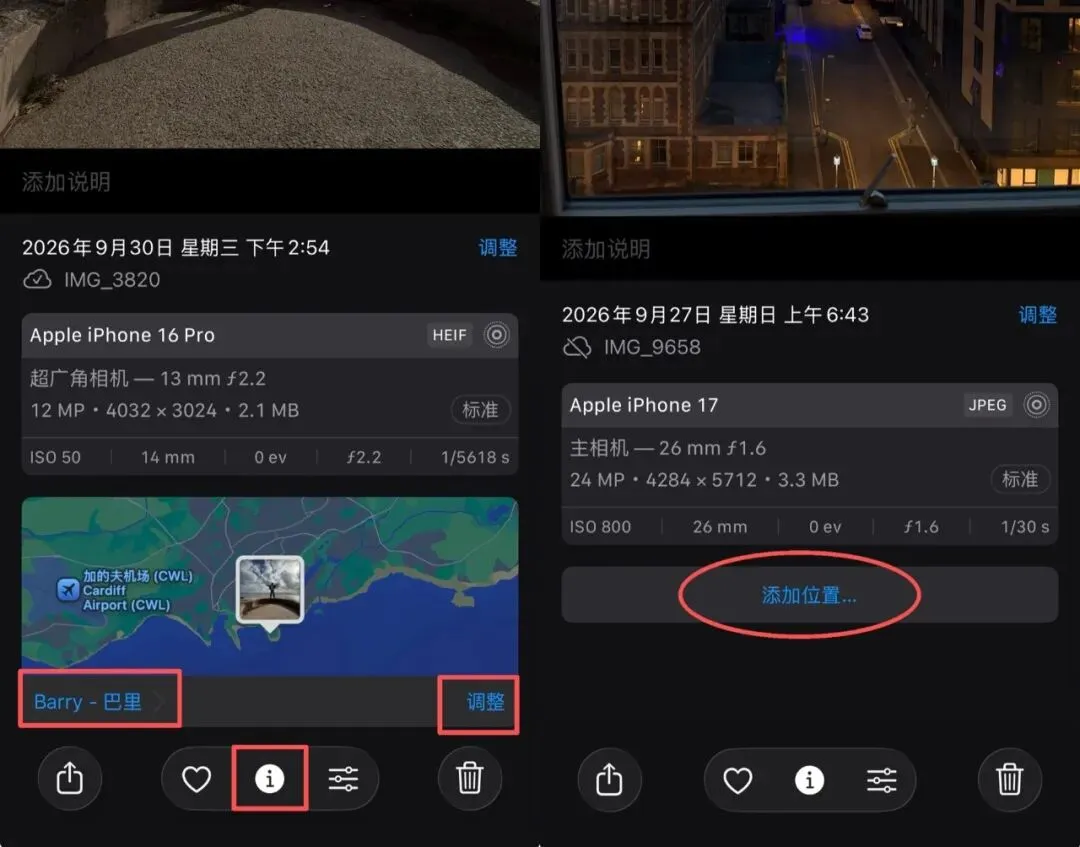1080x847 pixels.
Task: Tap Cardiff Airport icon on the map
Action: pos(68,589)
